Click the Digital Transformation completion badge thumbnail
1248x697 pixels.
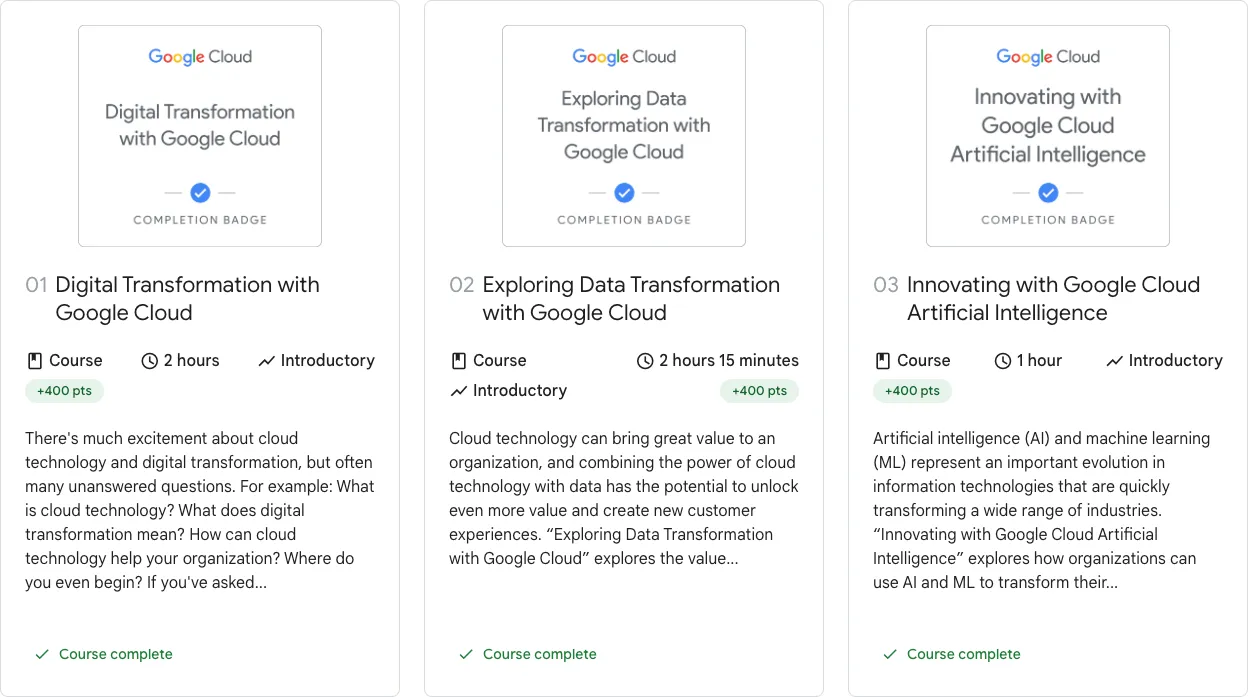click(x=200, y=136)
